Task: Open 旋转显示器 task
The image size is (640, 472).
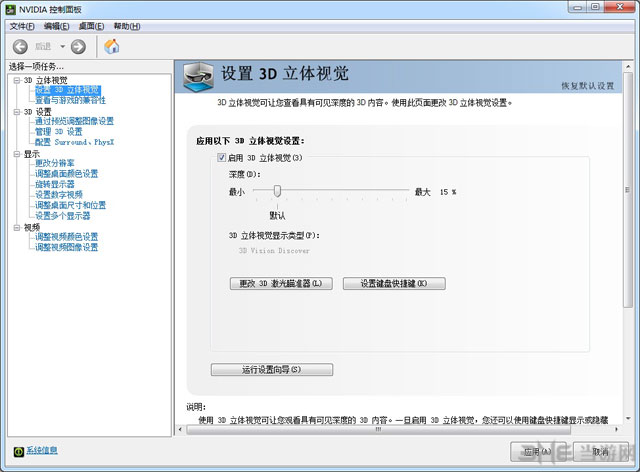Action: click(55, 184)
